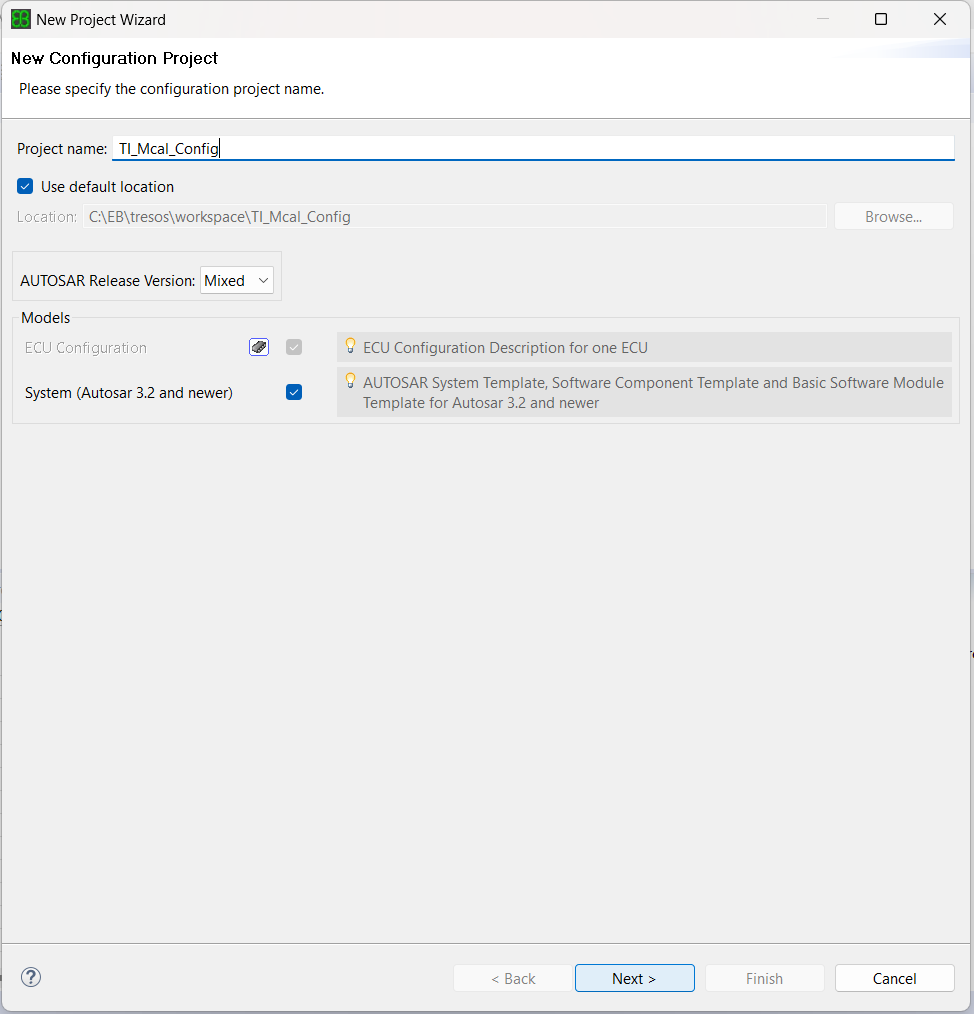Click the ECU chip icon beside ECU Configuration
The image size is (974, 1014).
point(258,347)
